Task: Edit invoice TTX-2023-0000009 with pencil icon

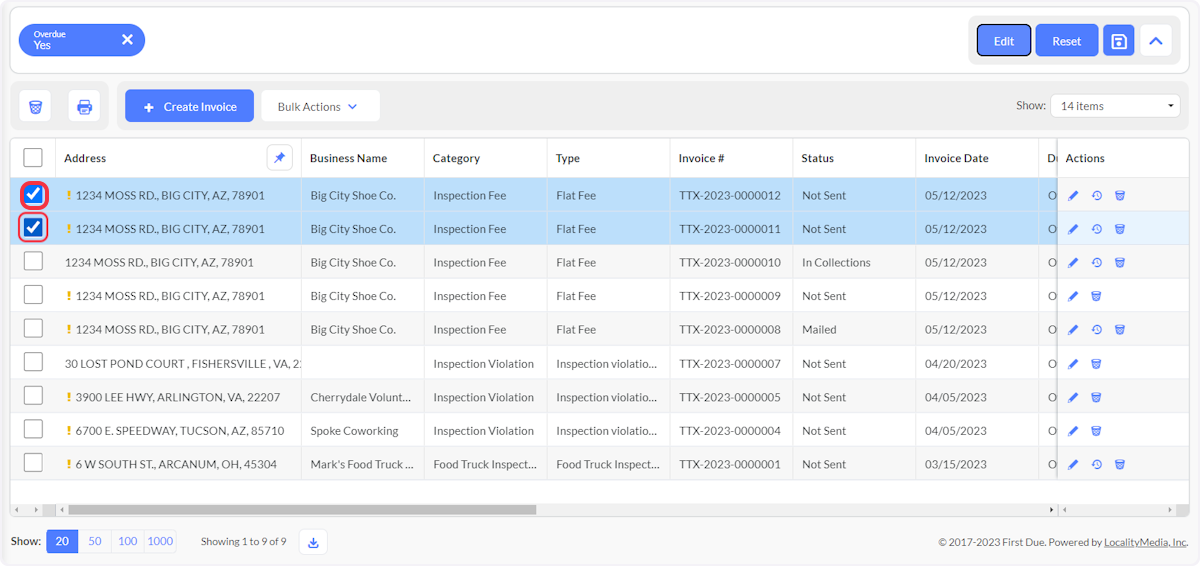Action: coord(1073,296)
